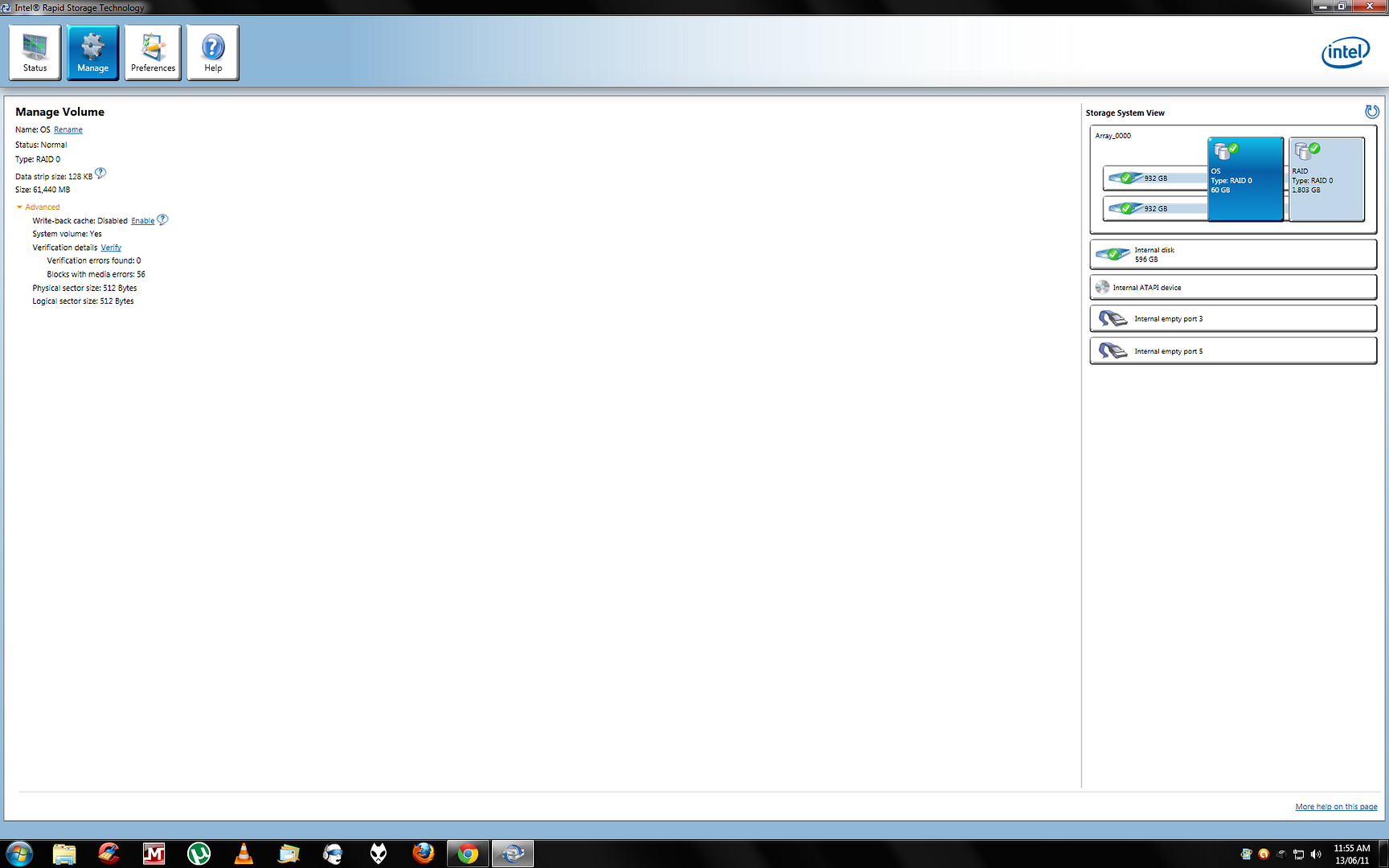Click Verification errors found: 0 text

(x=94, y=261)
